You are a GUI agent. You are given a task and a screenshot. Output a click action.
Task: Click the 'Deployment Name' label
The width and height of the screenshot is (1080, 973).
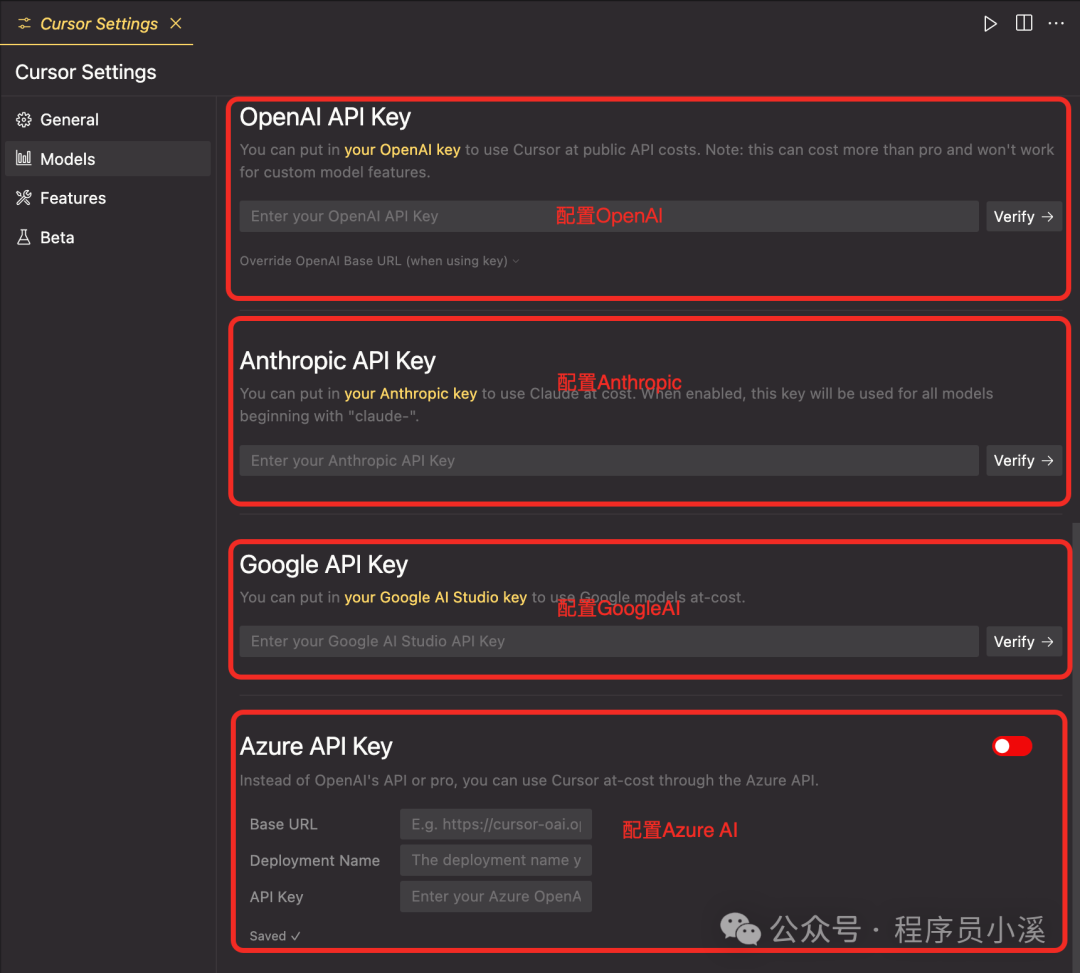pyautogui.click(x=315, y=861)
